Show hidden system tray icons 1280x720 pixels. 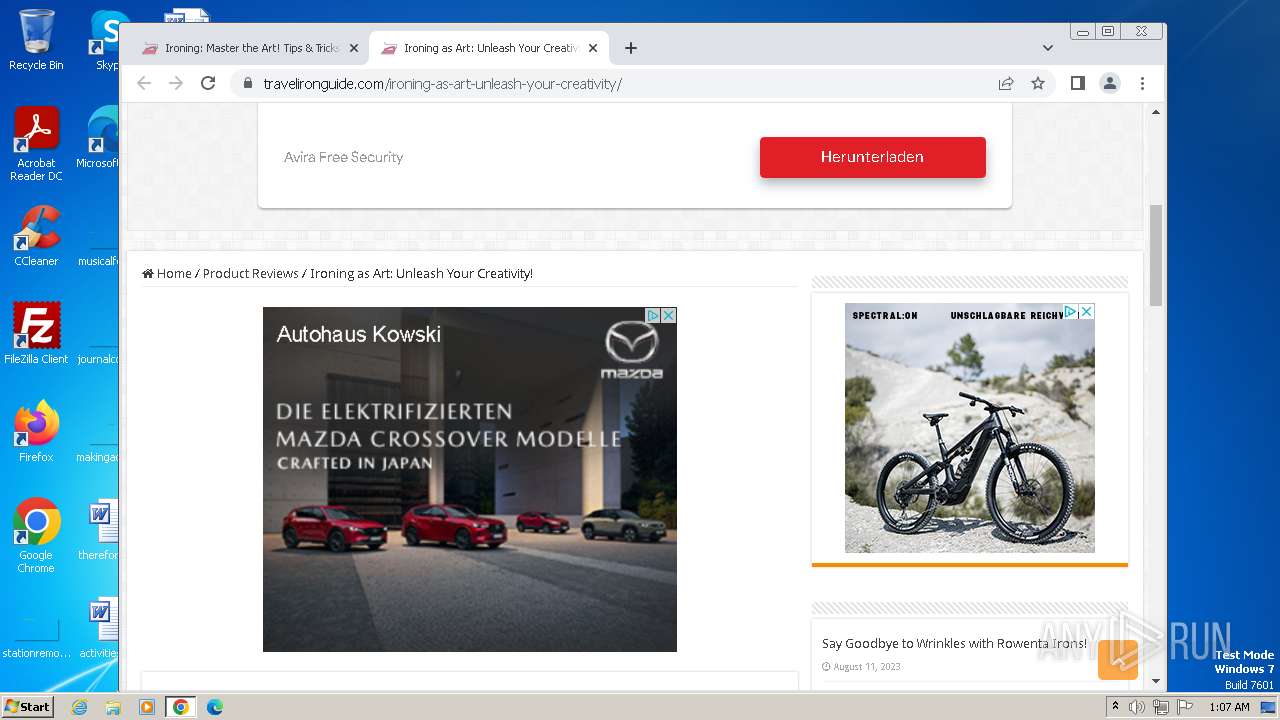coord(1115,707)
